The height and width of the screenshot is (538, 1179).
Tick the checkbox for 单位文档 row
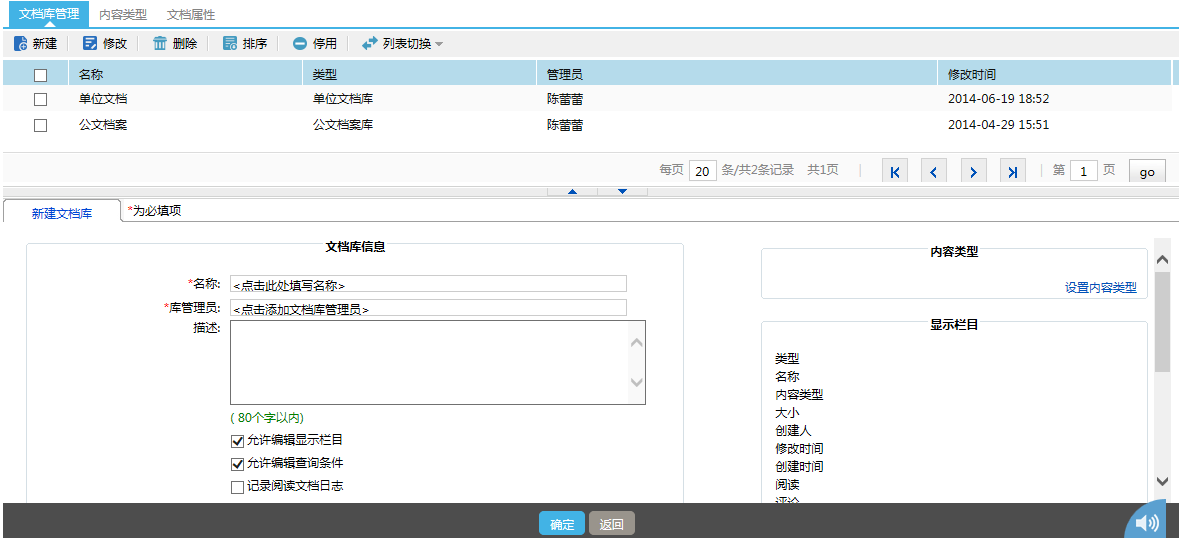pyautogui.click(x=41, y=100)
